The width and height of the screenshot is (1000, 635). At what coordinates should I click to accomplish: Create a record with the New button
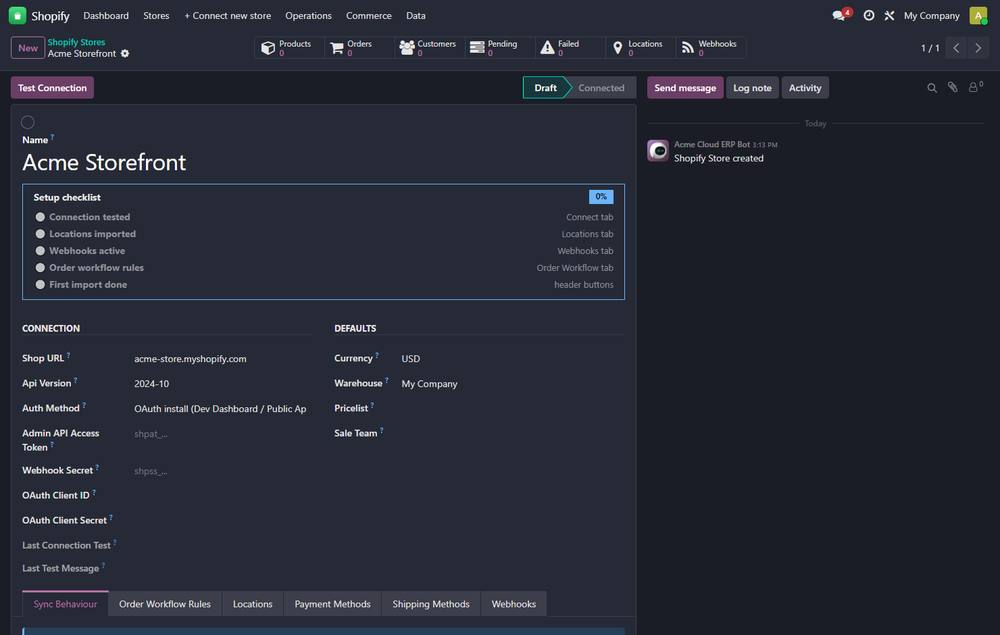tap(27, 48)
